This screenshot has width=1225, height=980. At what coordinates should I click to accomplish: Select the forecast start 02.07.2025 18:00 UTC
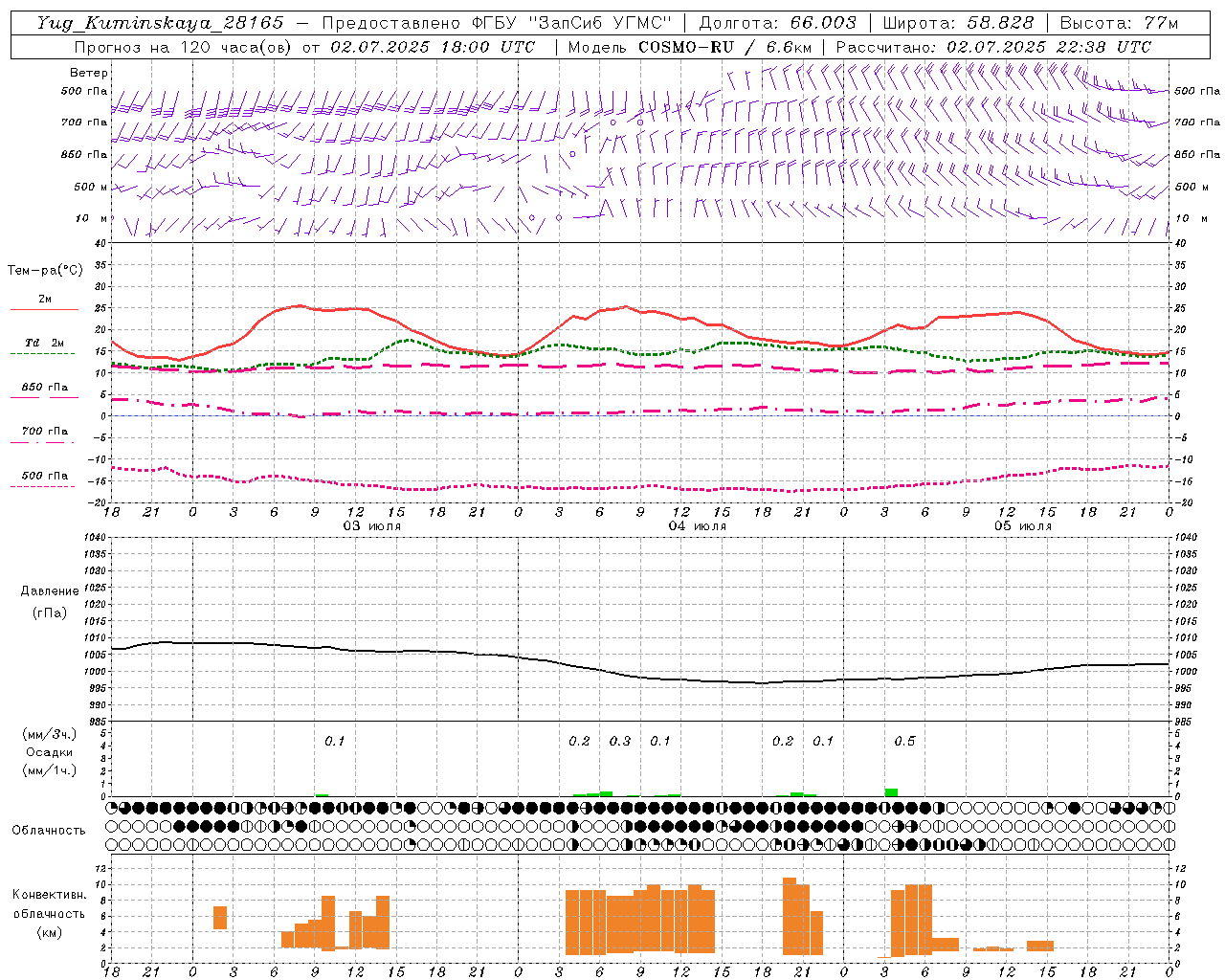coord(432,47)
